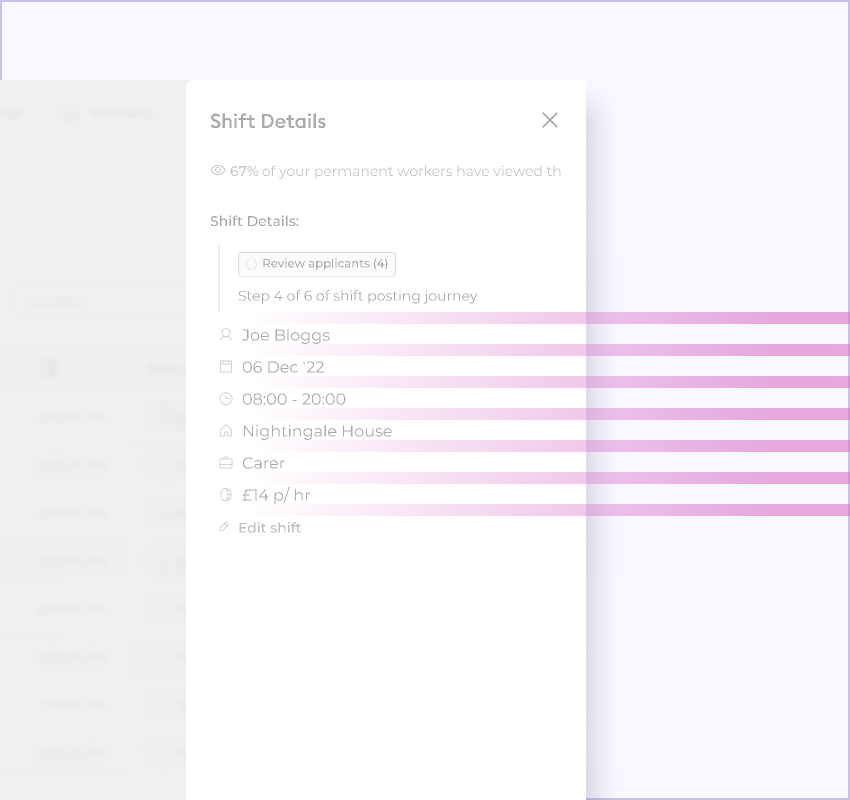Close the Shift Details panel

(x=550, y=120)
